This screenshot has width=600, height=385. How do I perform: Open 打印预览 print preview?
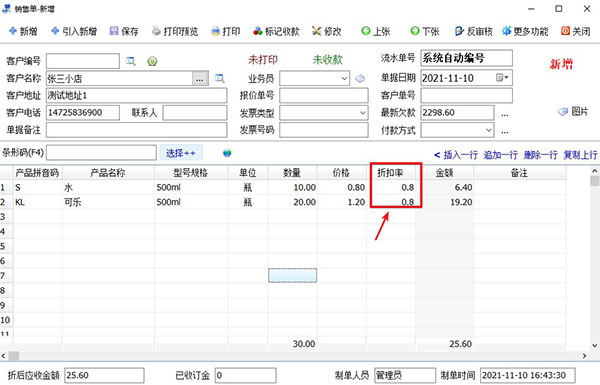(x=175, y=31)
